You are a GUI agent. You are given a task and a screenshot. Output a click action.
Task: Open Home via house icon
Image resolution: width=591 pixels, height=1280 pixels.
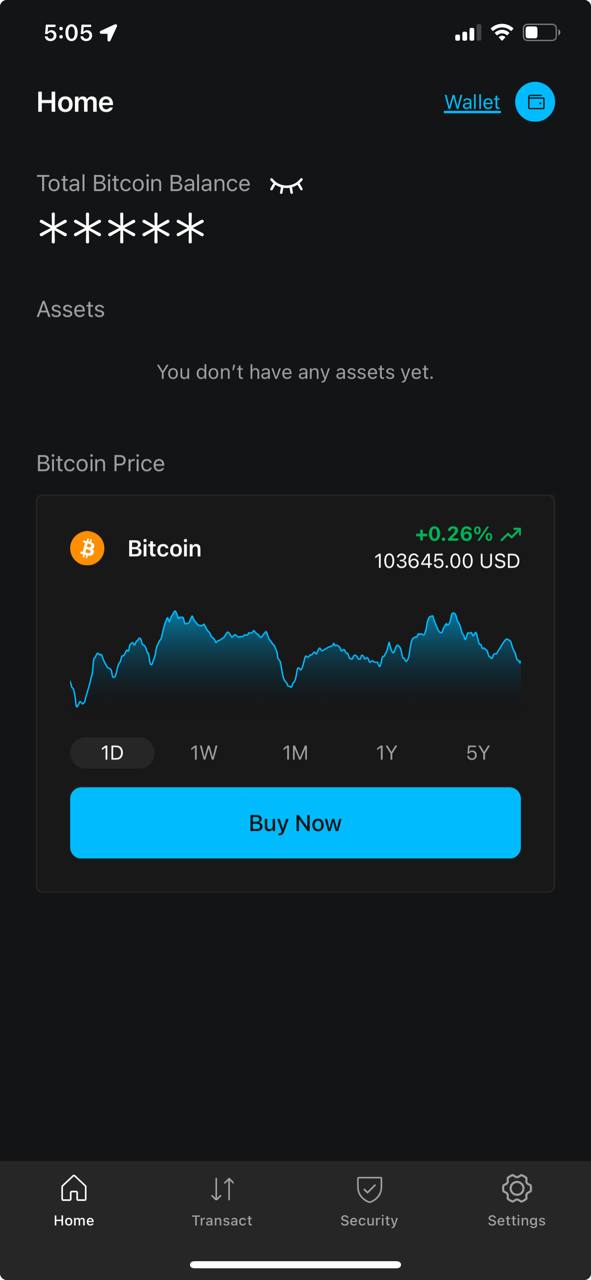point(74,1188)
